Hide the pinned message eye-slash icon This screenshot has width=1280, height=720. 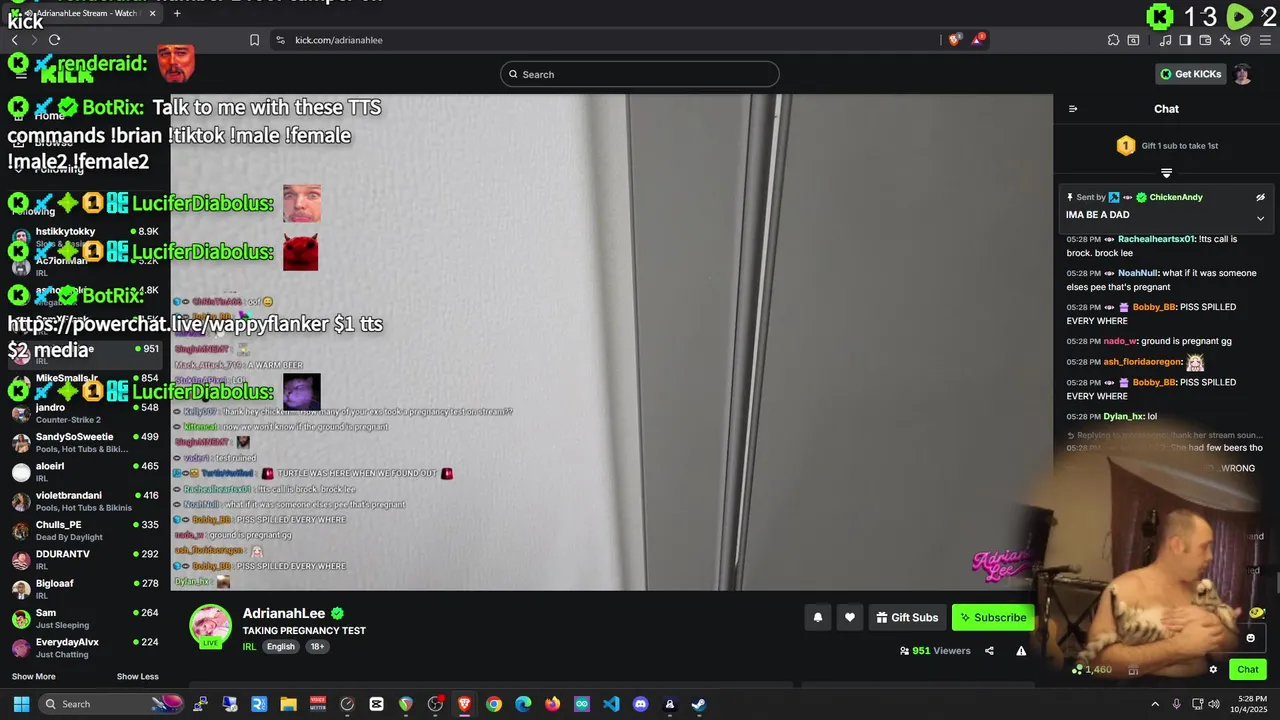pyautogui.click(x=1260, y=197)
